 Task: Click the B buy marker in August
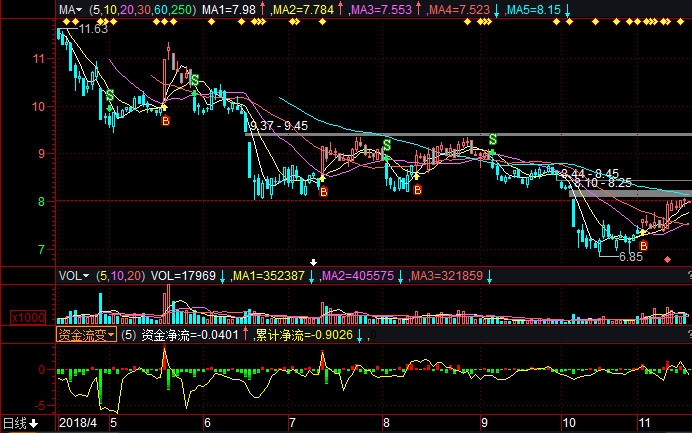tap(417, 189)
